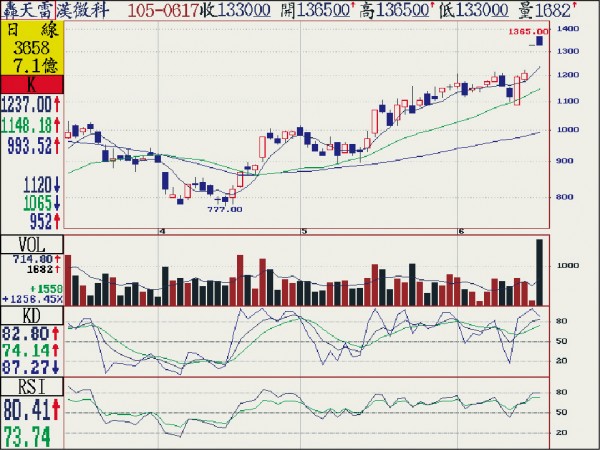Click the opening price 開136500
This screenshot has height=450, width=600.
[316, 11]
